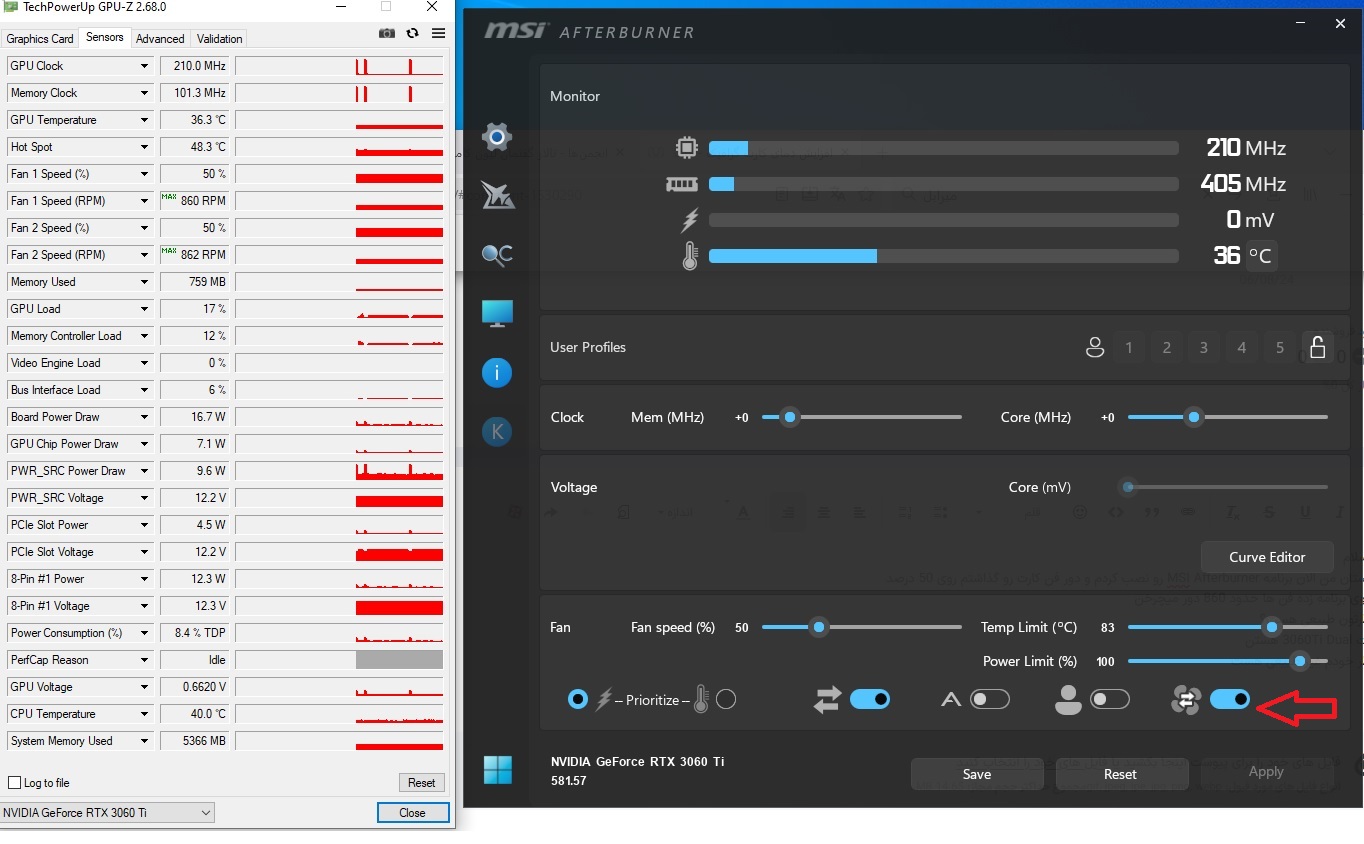The width and height of the screenshot is (1364, 844).
Task: Click the Fan speed slider handle
Action: click(819, 627)
